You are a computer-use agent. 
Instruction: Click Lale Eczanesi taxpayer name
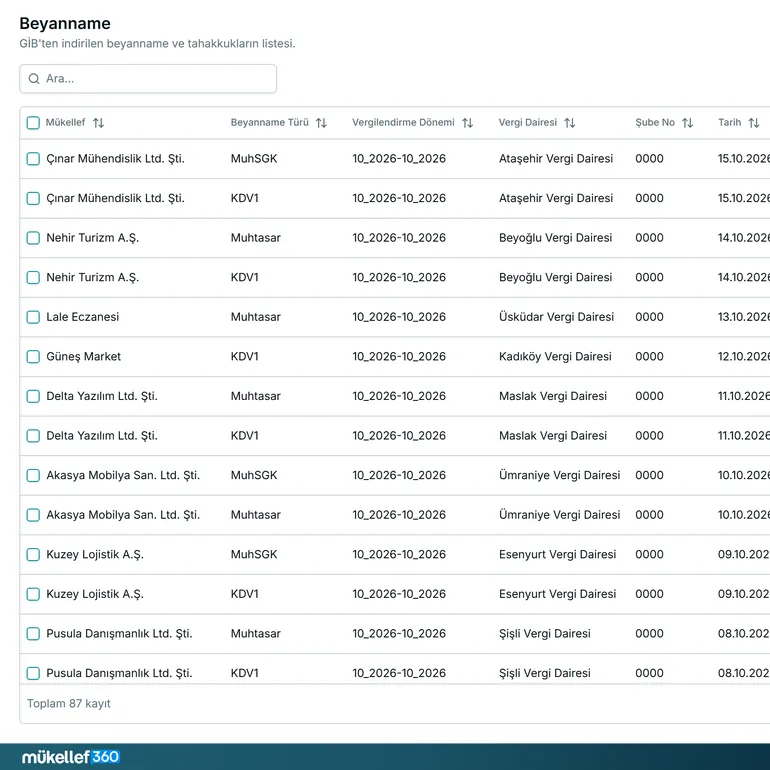pyautogui.click(x=82, y=317)
